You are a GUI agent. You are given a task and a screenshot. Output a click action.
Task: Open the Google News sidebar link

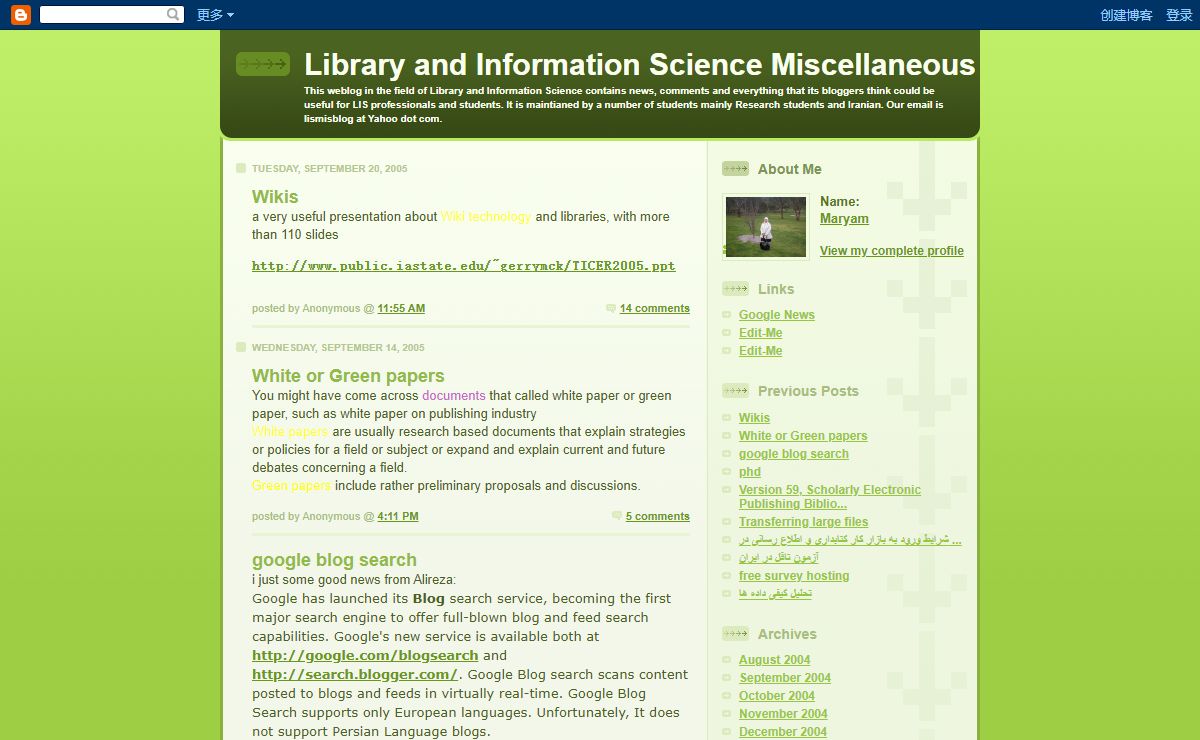[777, 315]
